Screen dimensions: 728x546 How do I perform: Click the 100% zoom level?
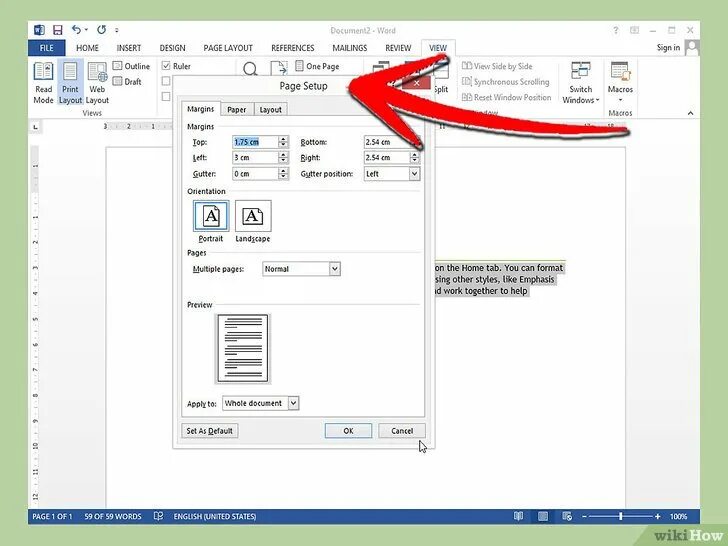(678, 516)
